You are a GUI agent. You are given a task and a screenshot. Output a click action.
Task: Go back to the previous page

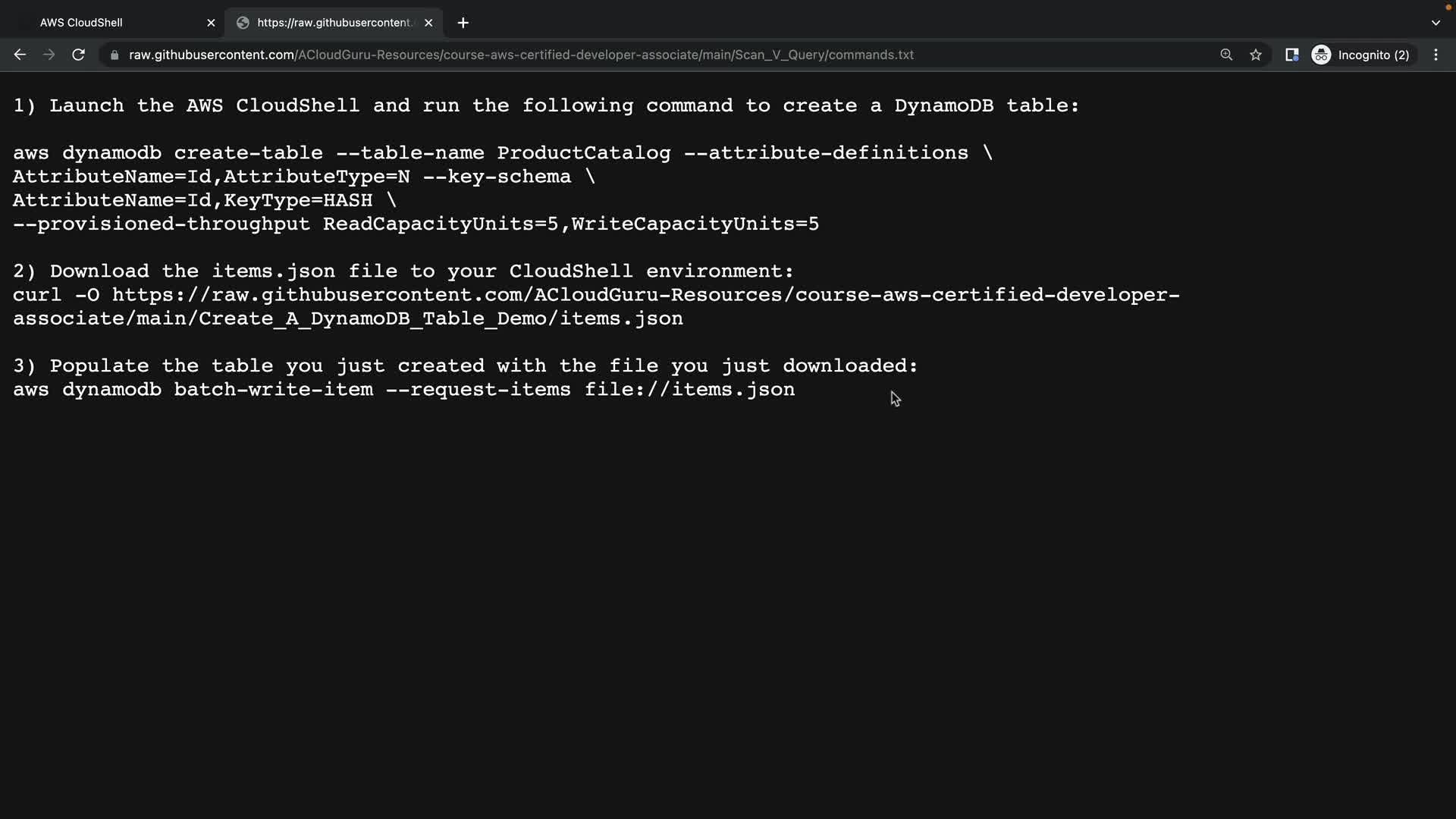pos(20,55)
